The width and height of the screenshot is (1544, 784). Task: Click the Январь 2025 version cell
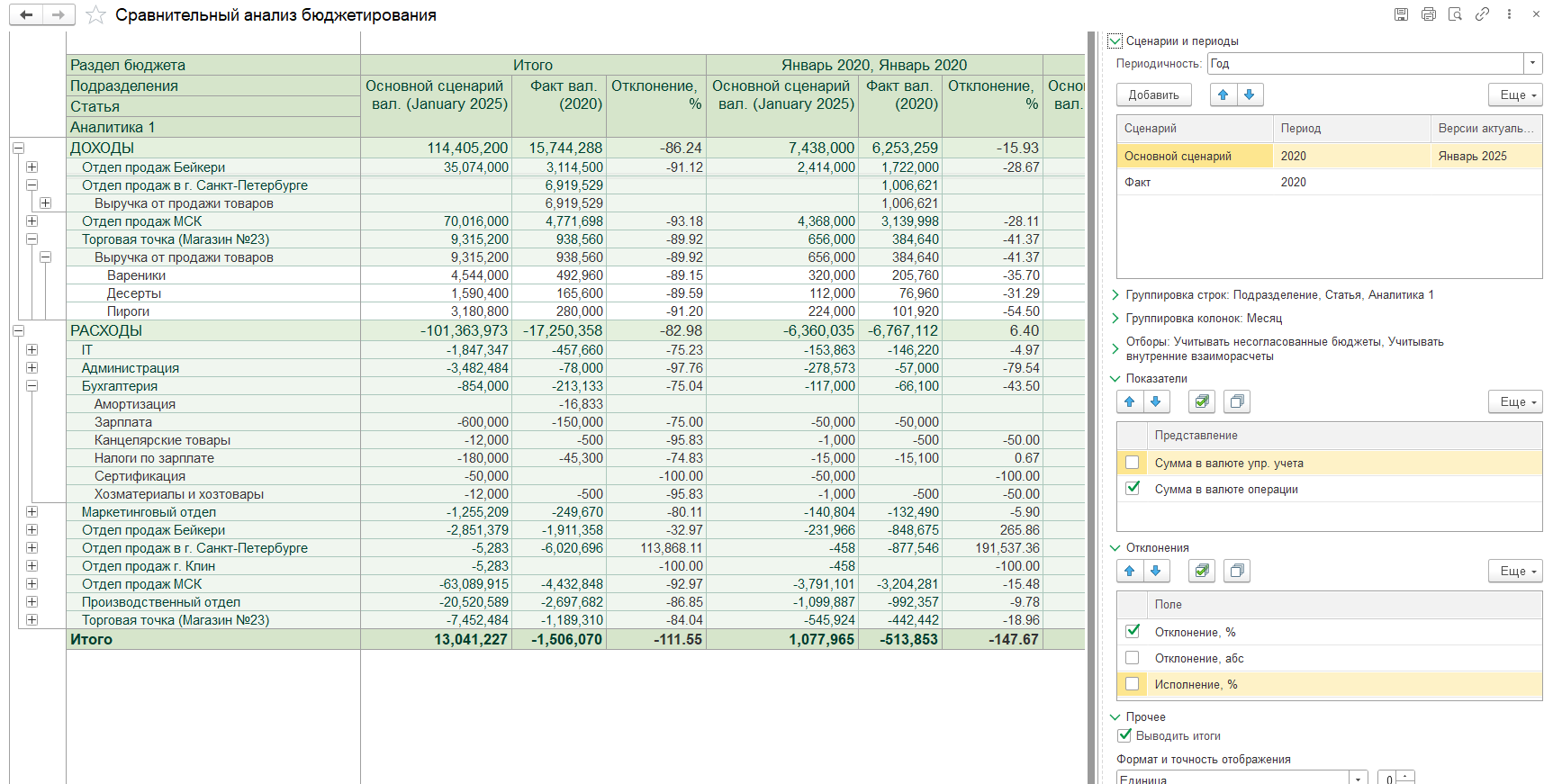(x=1486, y=156)
